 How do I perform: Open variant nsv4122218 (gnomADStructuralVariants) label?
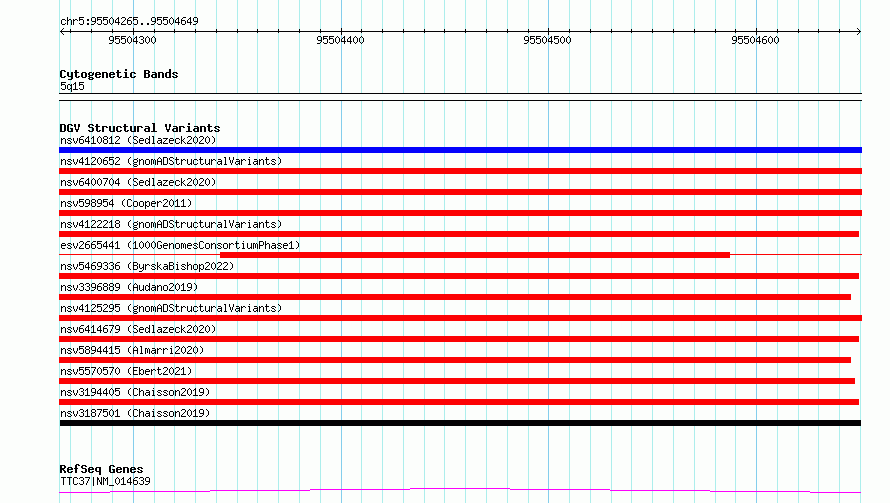pyautogui.click(x=171, y=224)
